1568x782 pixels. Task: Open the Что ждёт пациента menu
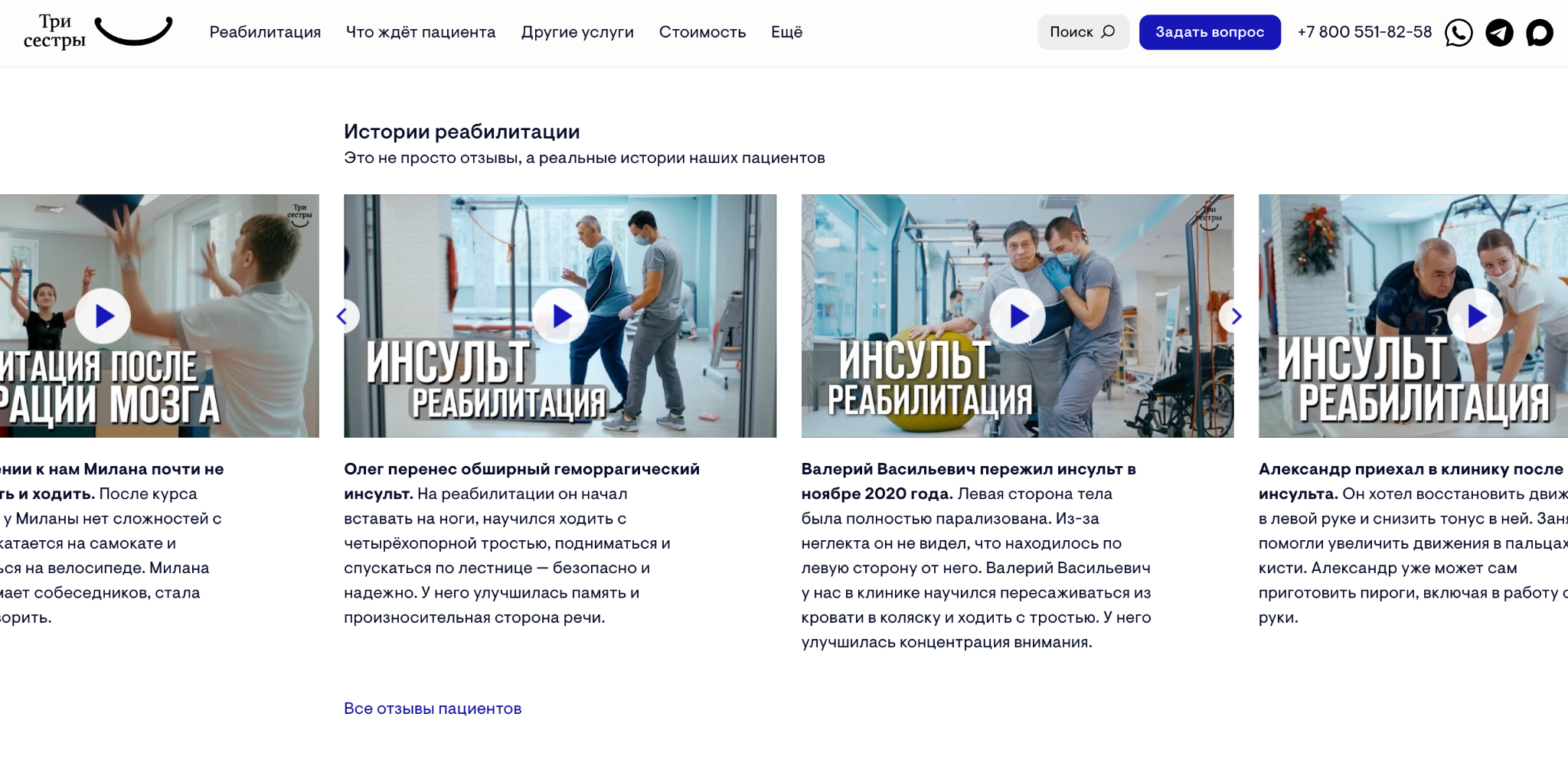(421, 32)
